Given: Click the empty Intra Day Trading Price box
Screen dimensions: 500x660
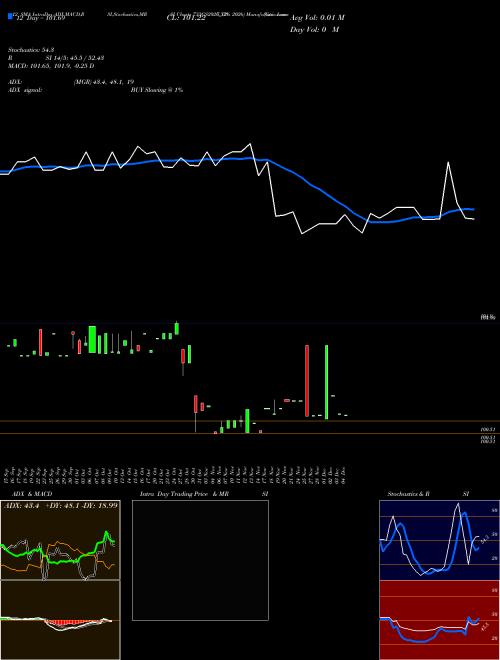Looking at the screenshot, I should point(200,560).
